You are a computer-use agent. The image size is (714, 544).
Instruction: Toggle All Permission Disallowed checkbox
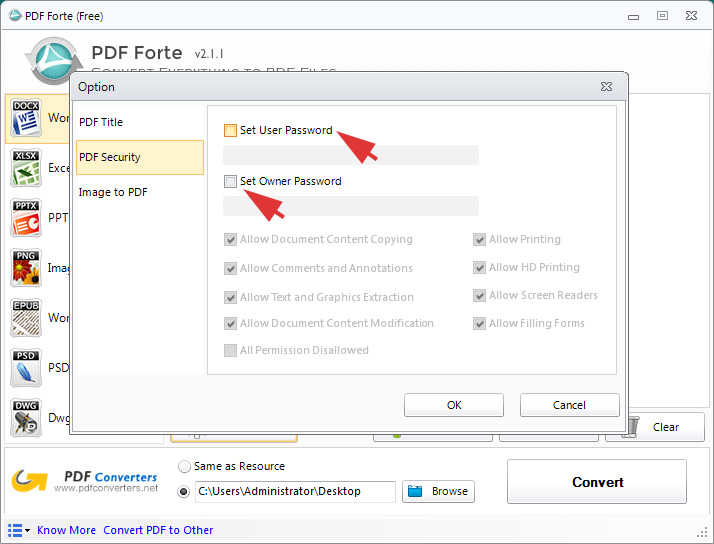(x=230, y=350)
